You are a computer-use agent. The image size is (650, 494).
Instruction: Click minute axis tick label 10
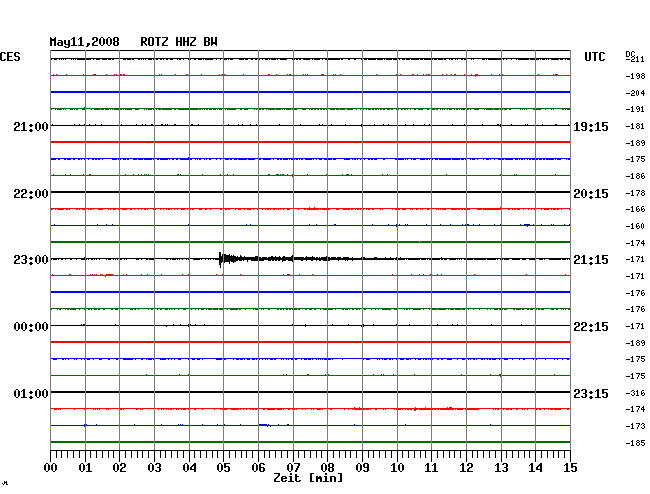point(397,468)
